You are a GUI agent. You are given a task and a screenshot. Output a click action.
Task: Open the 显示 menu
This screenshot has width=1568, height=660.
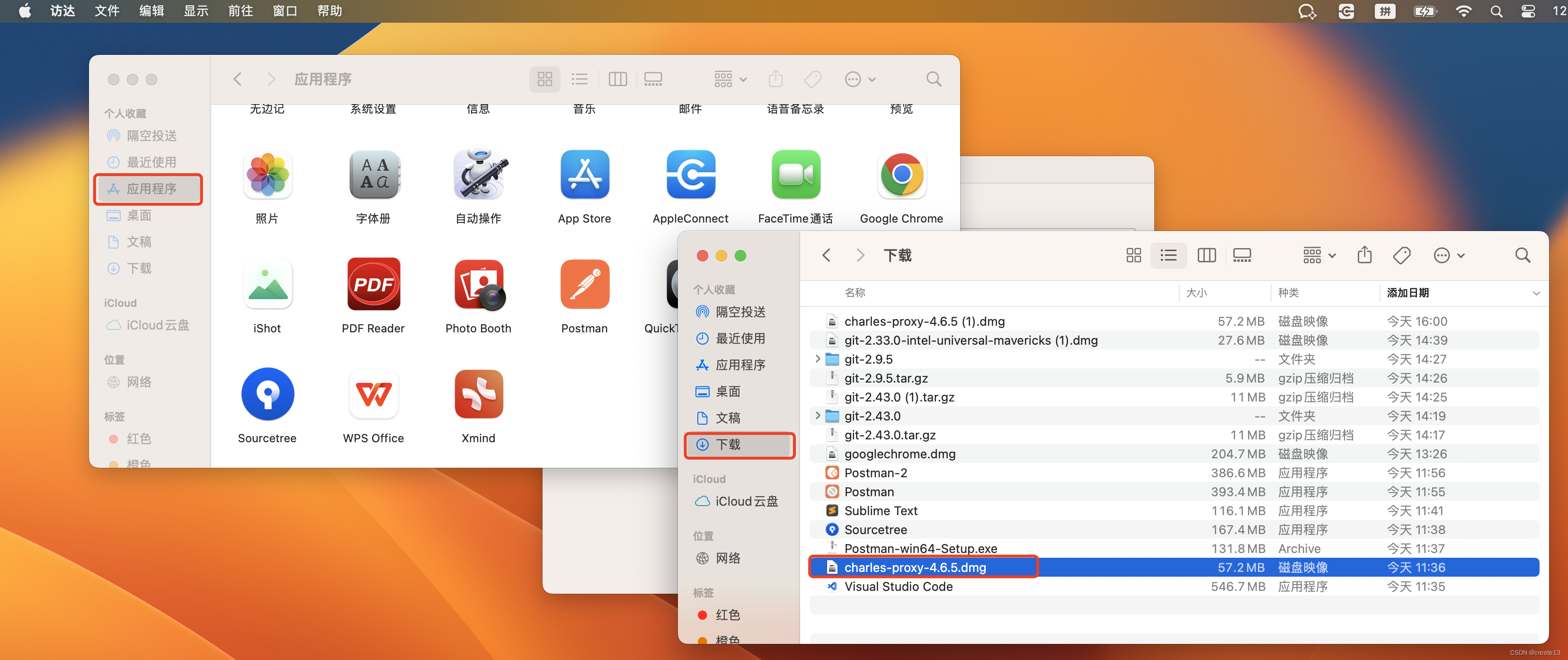[196, 11]
